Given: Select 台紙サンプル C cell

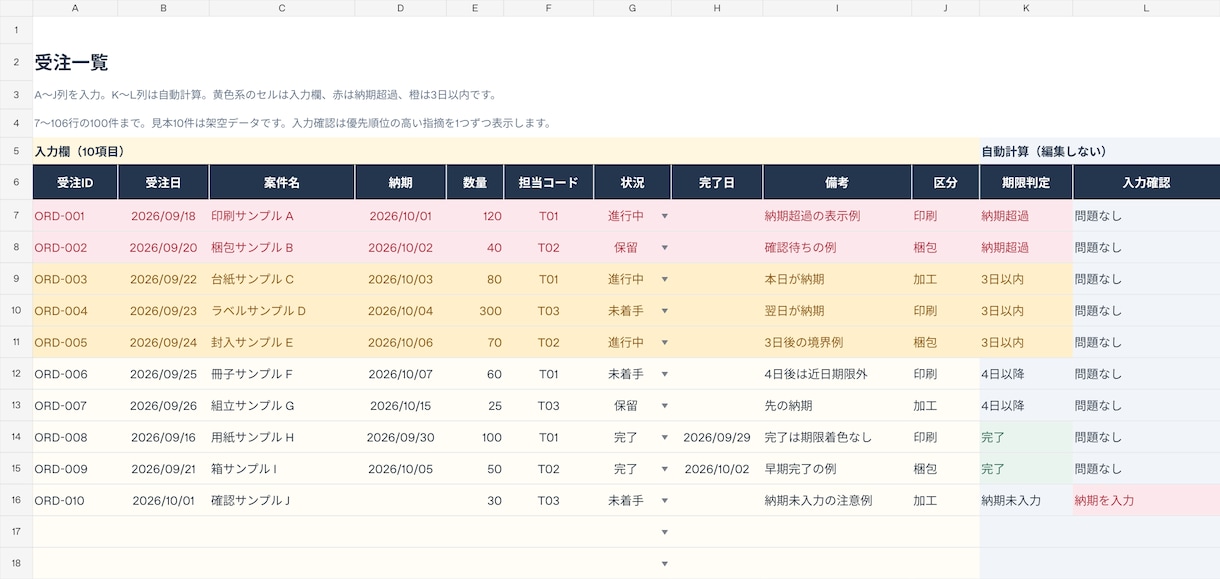Looking at the screenshot, I should [282, 279].
